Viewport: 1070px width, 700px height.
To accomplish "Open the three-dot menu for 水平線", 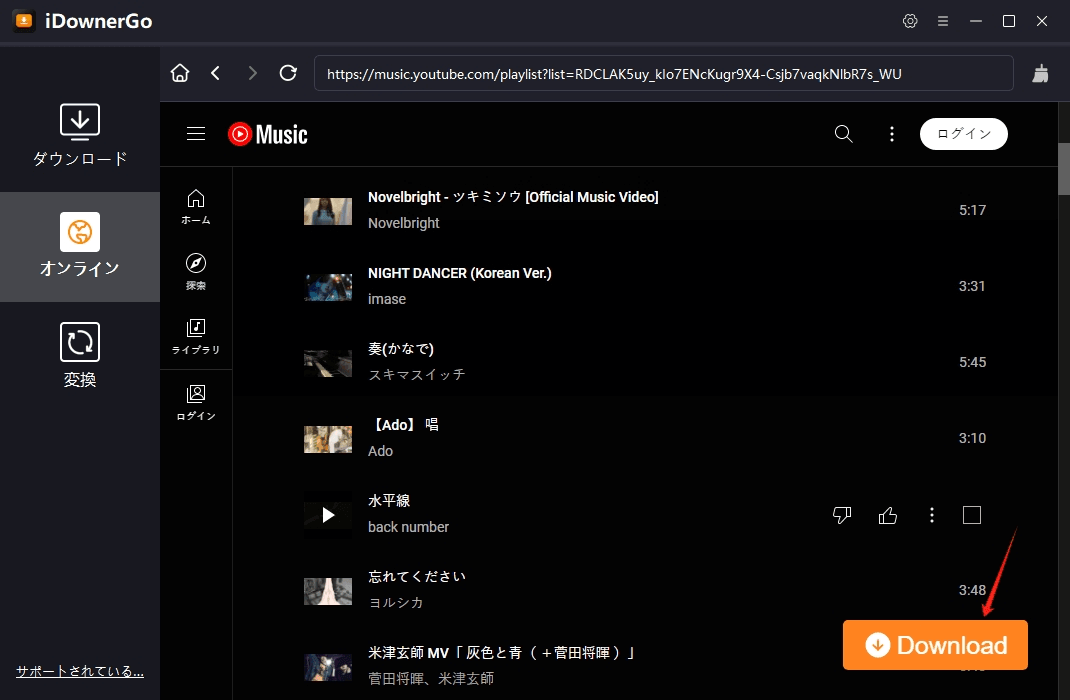I will point(931,515).
